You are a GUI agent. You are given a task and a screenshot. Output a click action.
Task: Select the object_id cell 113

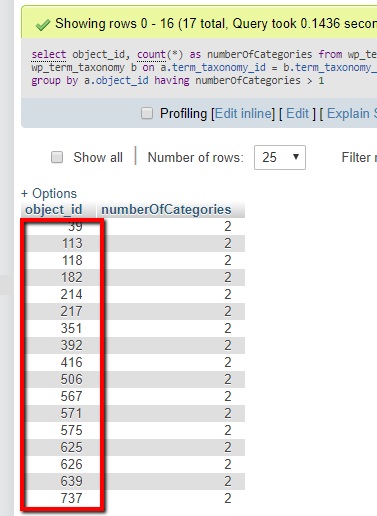click(72, 243)
